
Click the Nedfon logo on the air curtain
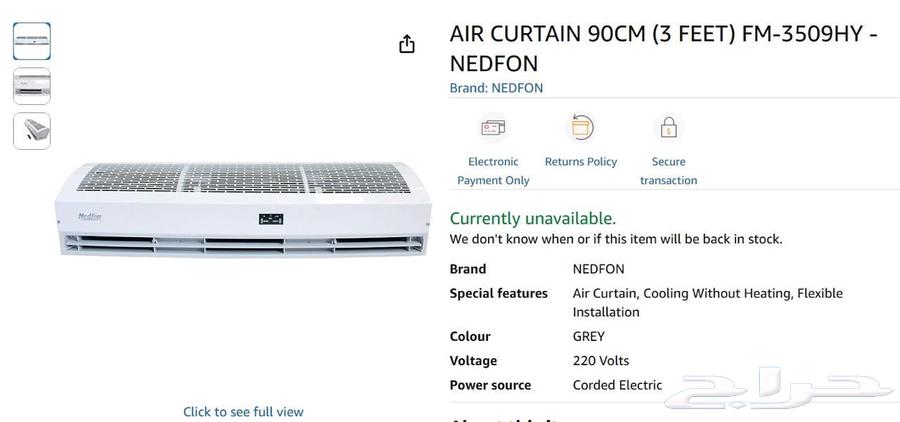[92, 216]
